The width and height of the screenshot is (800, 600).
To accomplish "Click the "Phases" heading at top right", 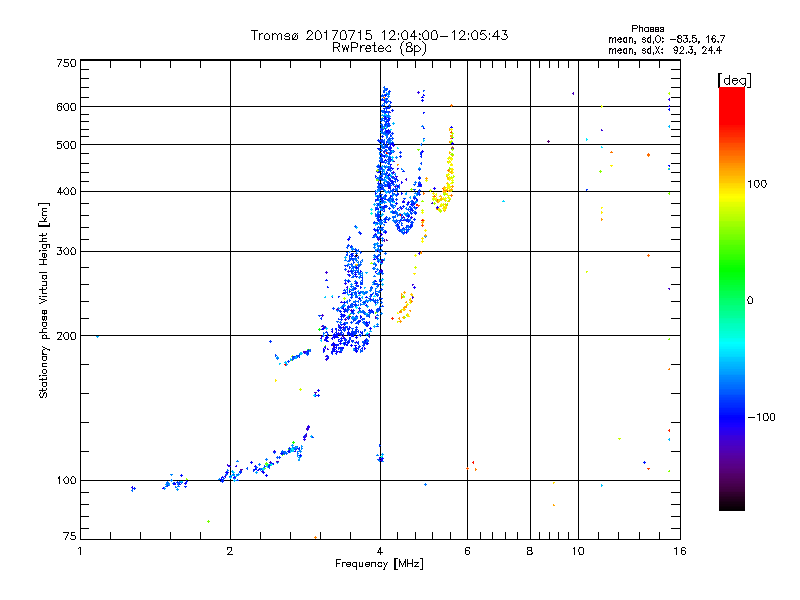I will 647,29.
